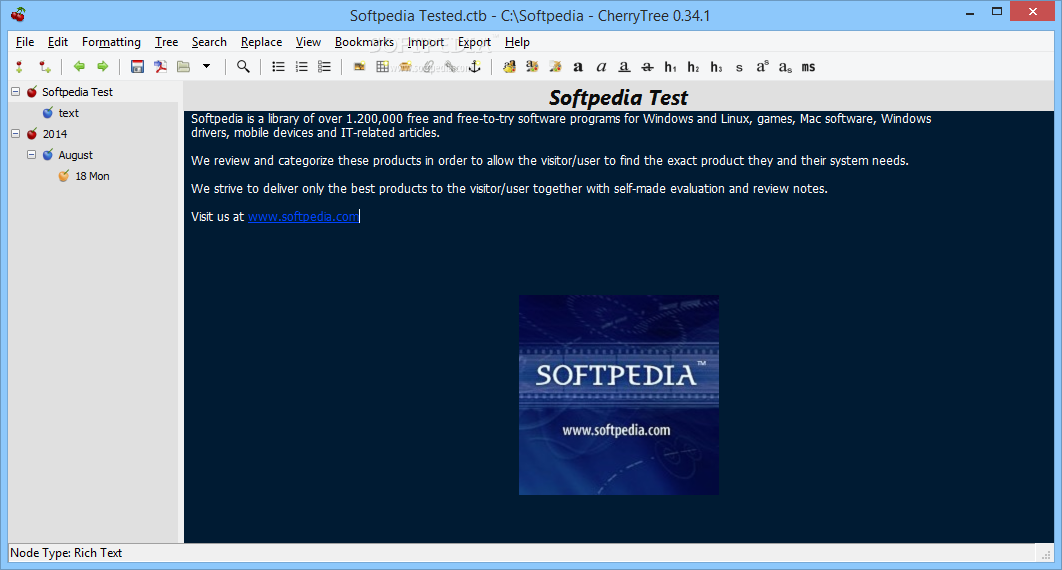Toggle bold text formatting
This screenshot has width=1062, height=570.
tap(578, 66)
